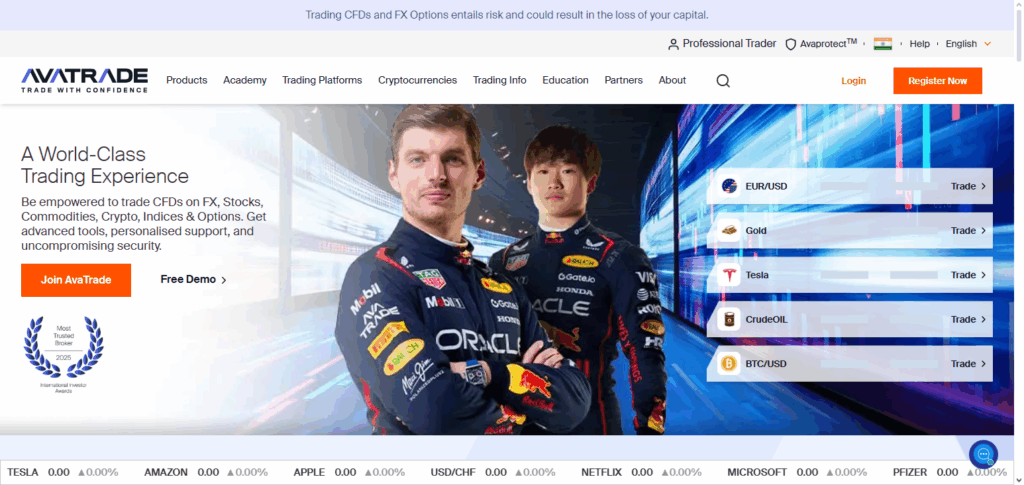
Task: Click the Most Trusted Broker award badge
Action: click(65, 350)
